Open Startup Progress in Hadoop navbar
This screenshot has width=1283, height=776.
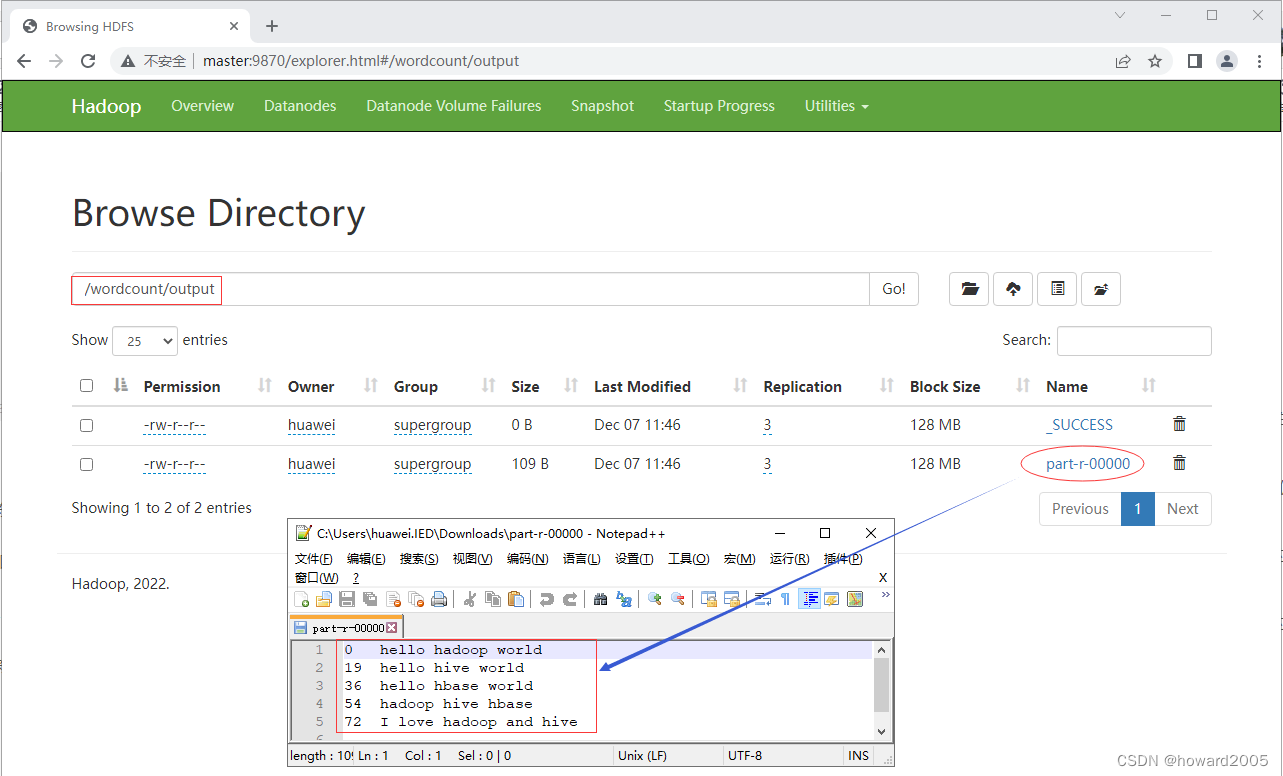(719, 106)
